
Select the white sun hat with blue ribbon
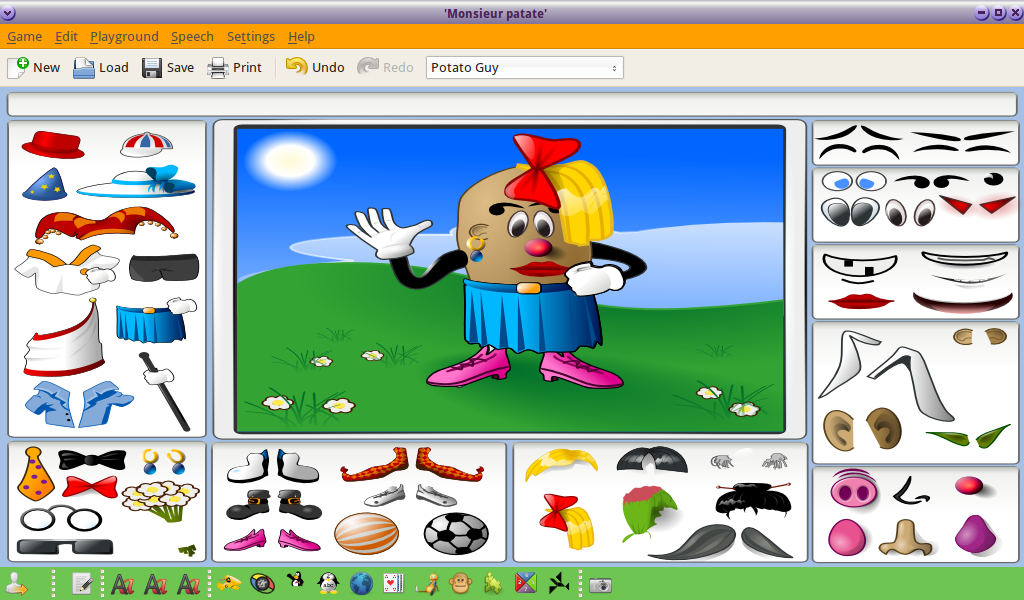(136, 182)
